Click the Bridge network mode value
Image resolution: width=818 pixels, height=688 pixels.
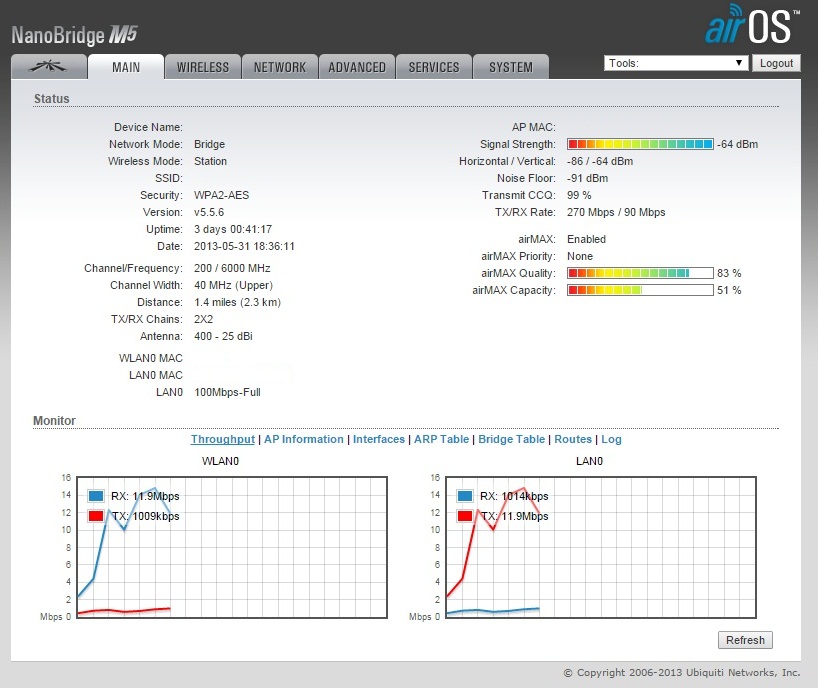[209, 144]
